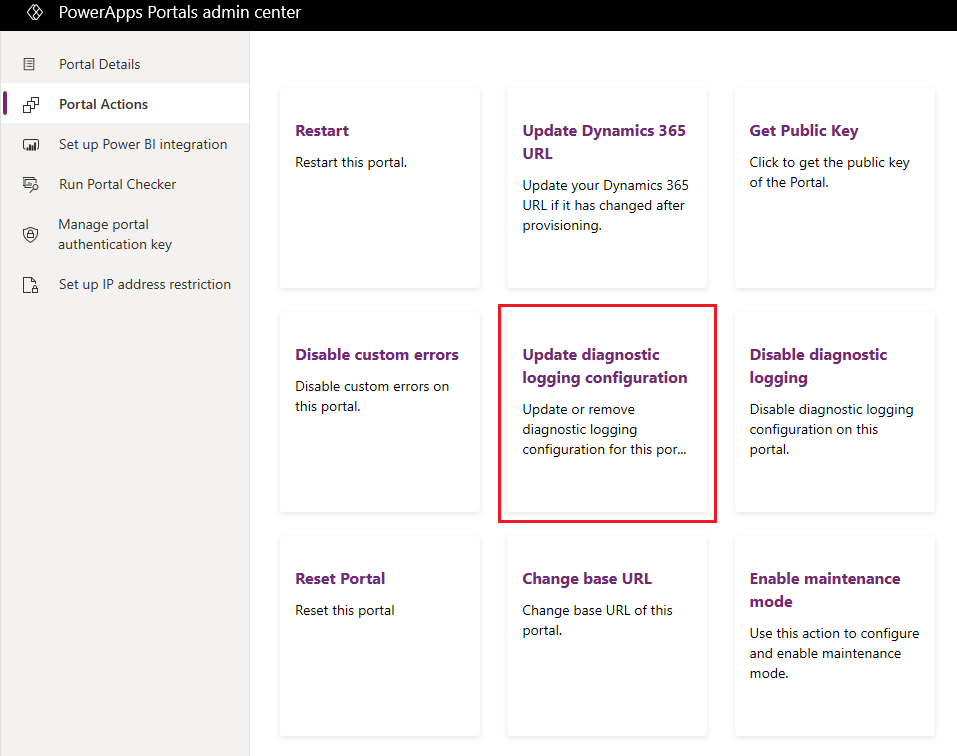Screen dimensions: 957x756
Task: Click the Portal Details list icon
Action: pos(29,64)
